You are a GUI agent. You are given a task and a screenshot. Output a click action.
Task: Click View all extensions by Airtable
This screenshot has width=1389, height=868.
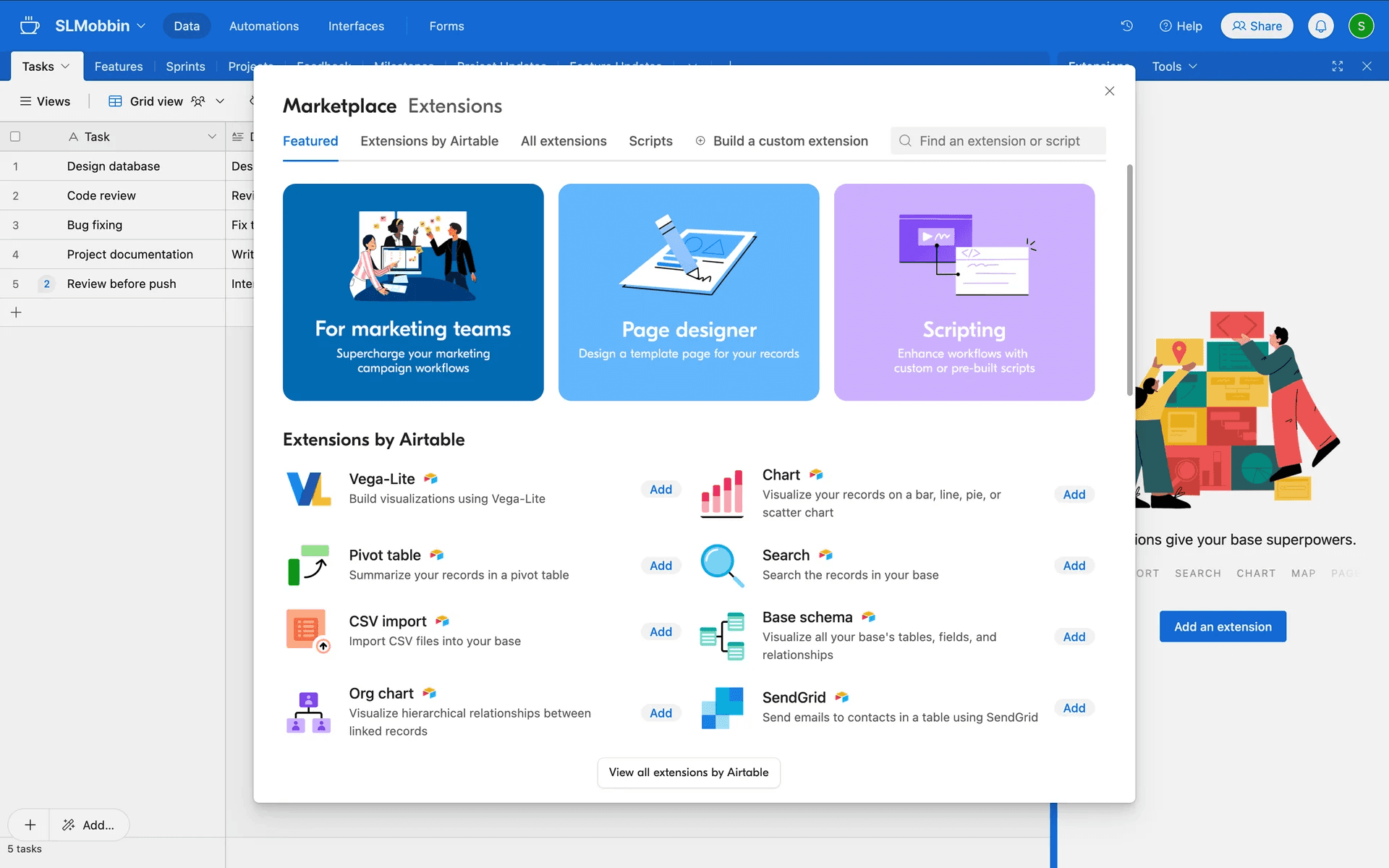(x=688, y=773)
